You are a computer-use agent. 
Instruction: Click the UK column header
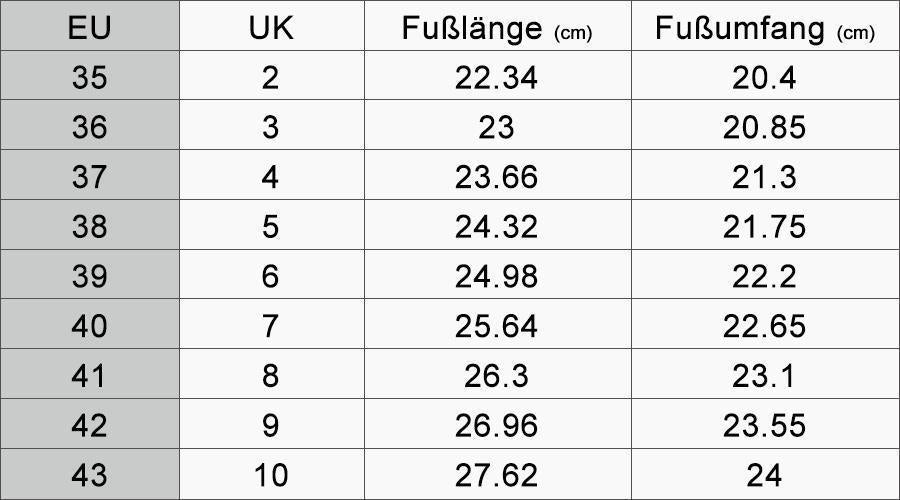coord(270,28)
